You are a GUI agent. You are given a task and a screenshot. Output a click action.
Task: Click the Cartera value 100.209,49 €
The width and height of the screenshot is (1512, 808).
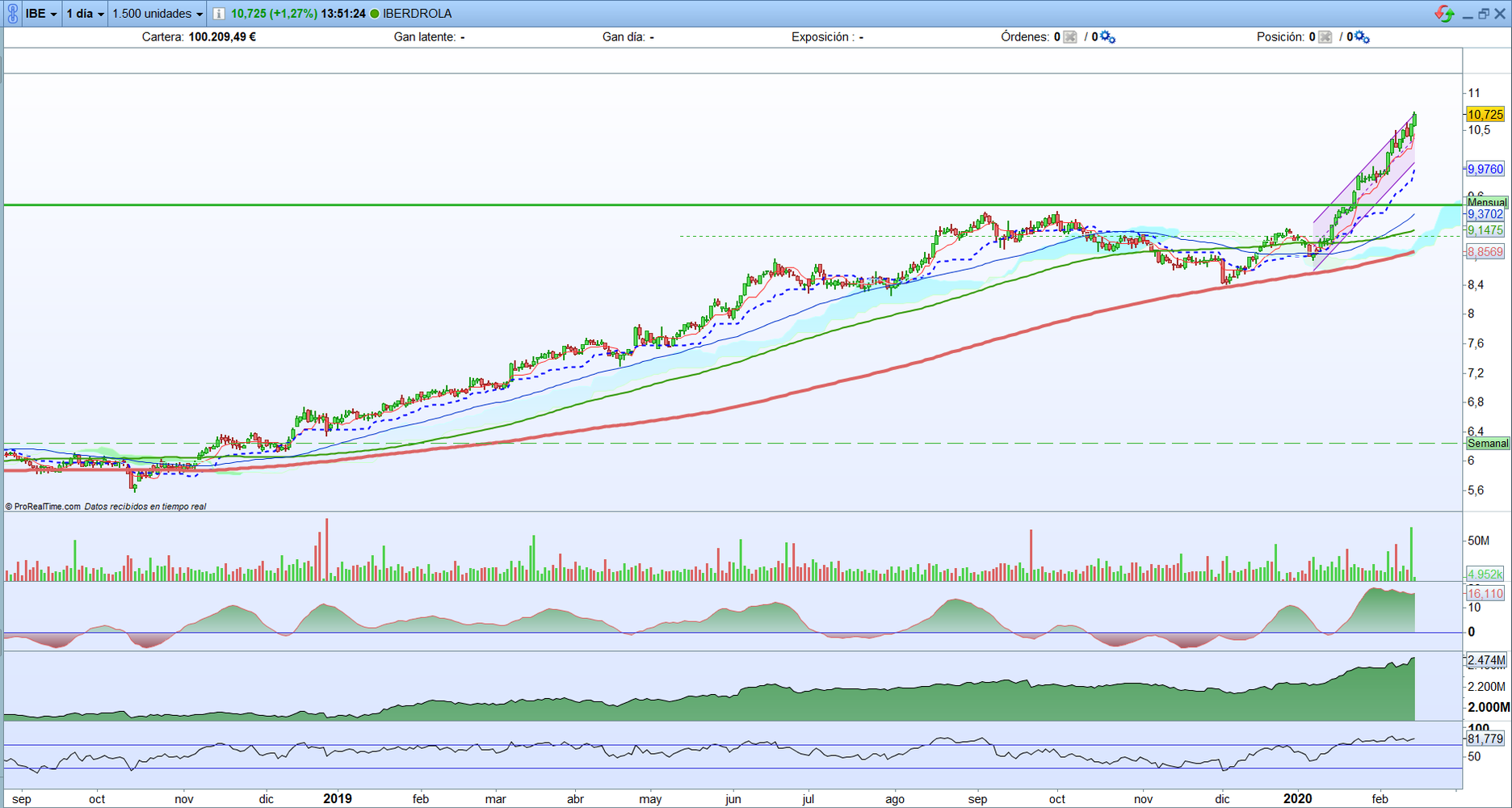coord(222,37)
